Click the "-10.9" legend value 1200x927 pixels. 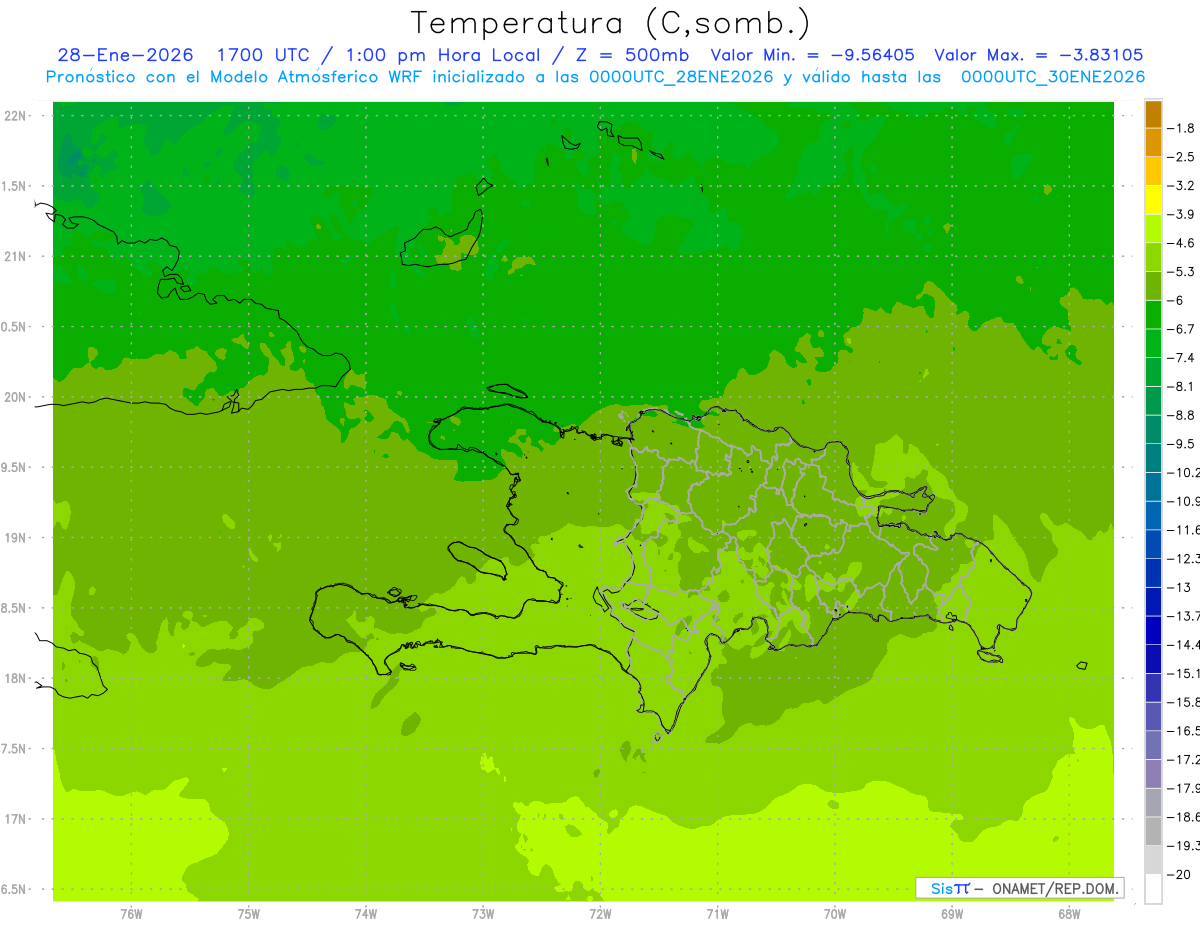click(x=1183, y=501)
